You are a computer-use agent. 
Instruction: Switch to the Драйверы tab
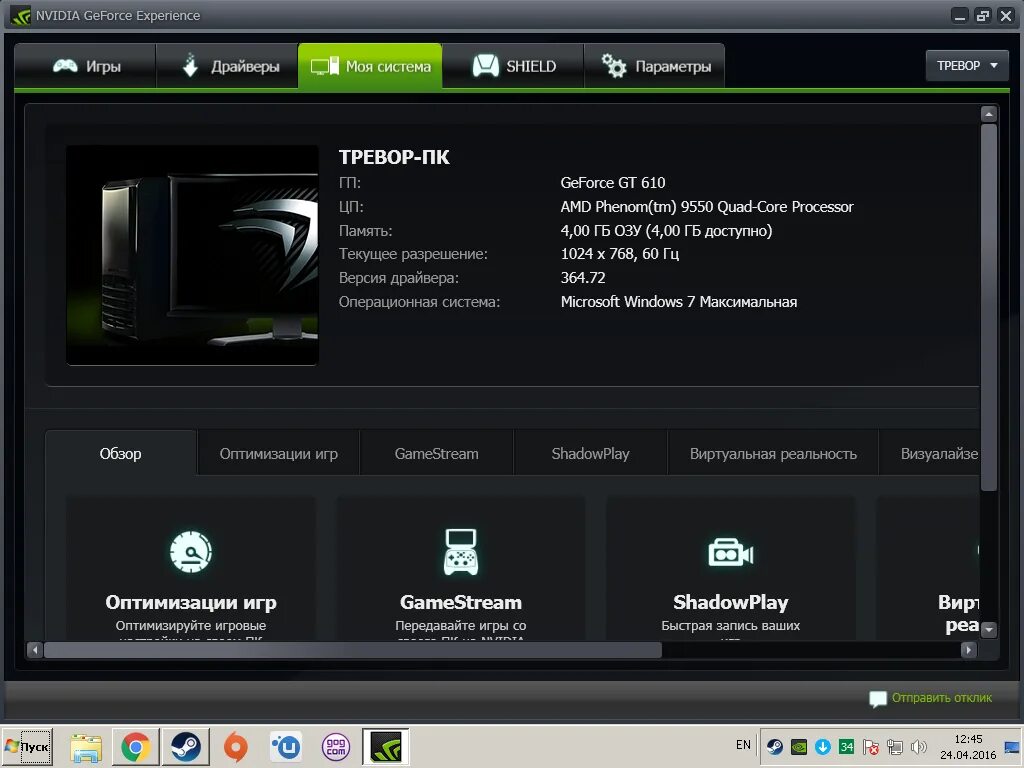tap(228, 66)
